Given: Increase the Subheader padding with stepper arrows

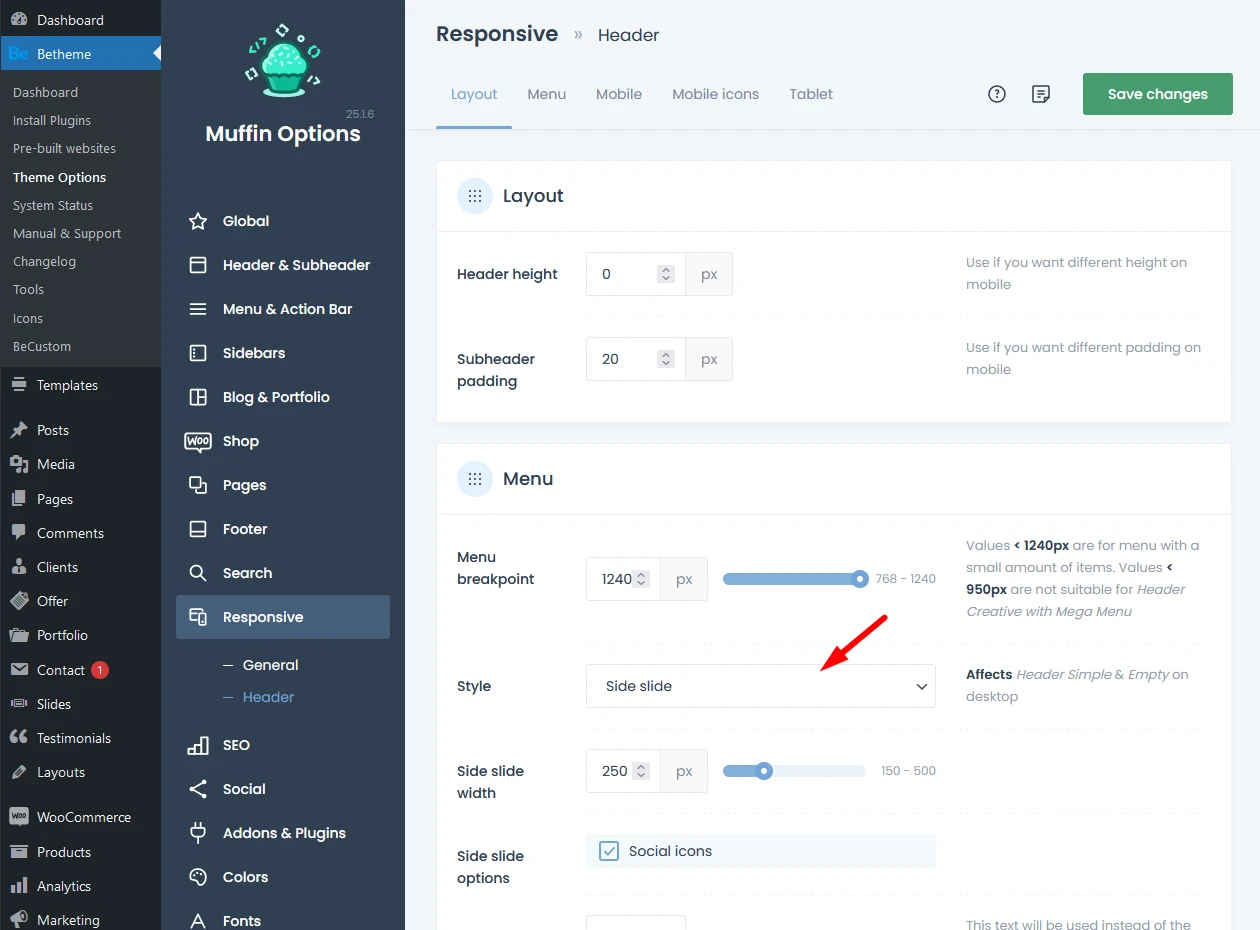Looking at the screenshot, I should coord(666,354).
